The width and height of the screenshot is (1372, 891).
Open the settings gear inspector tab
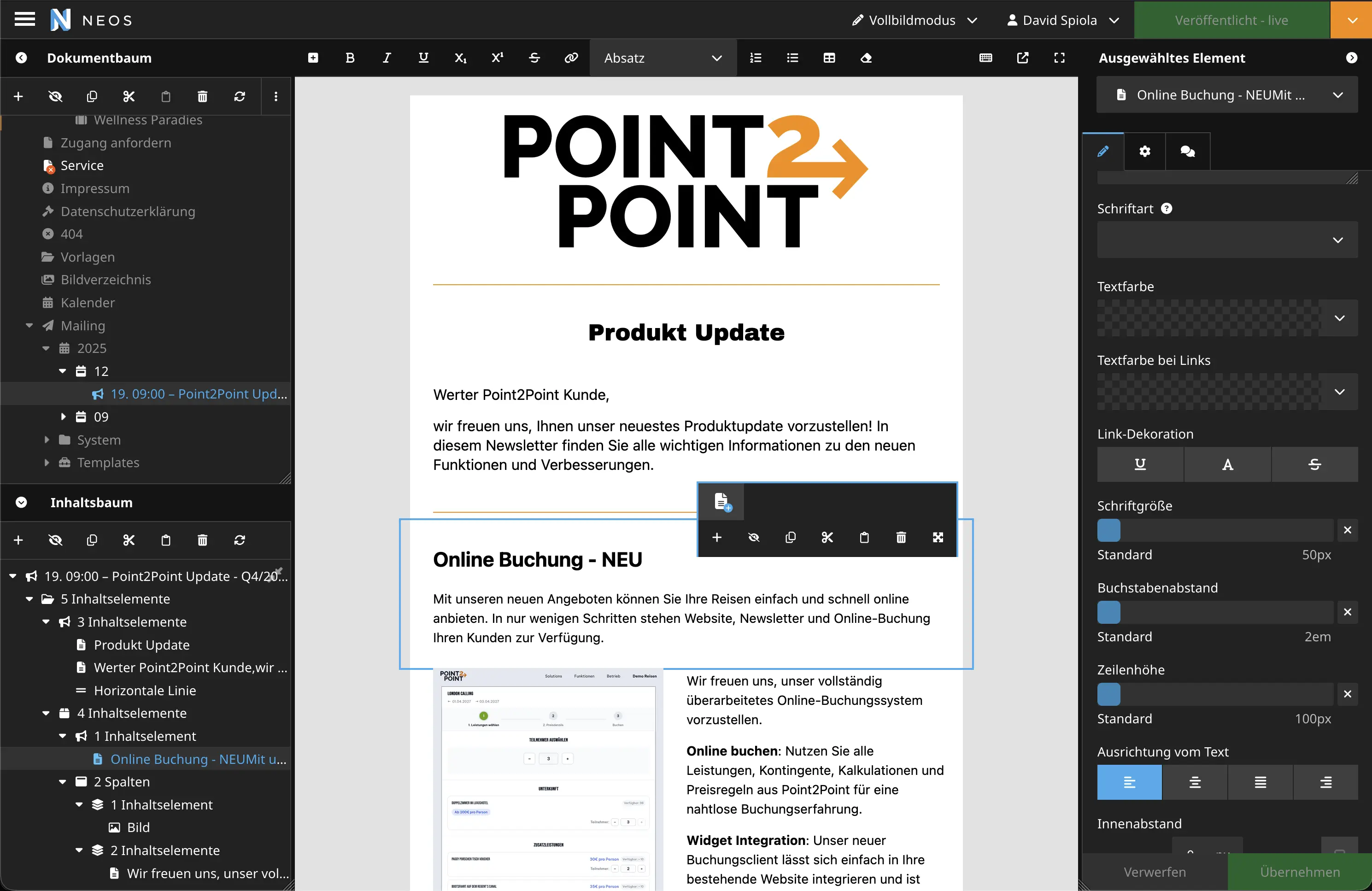1144,152
